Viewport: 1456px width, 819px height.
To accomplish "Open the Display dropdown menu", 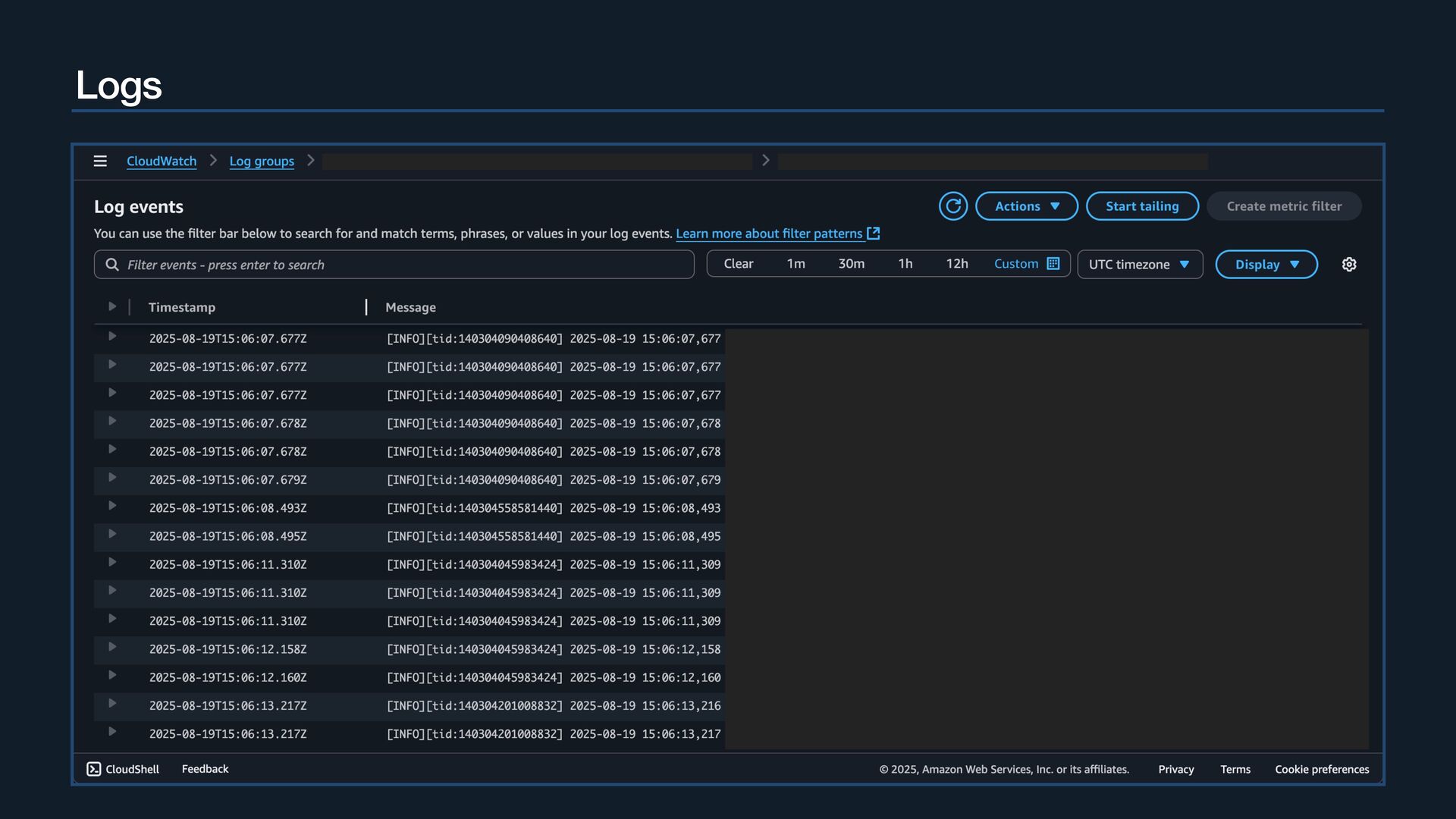I will [x=1266, y=265].
